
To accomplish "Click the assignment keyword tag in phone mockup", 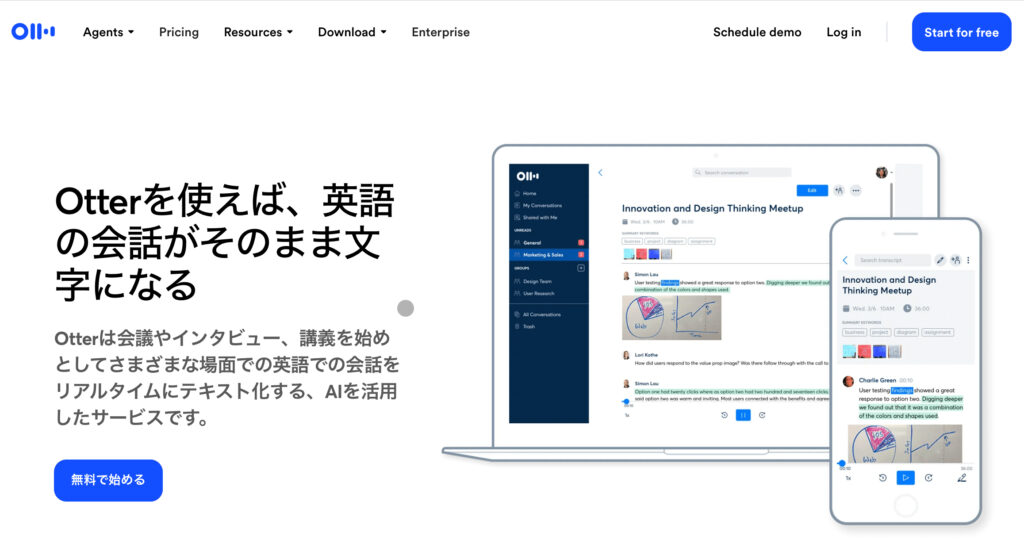I will 937,332.
